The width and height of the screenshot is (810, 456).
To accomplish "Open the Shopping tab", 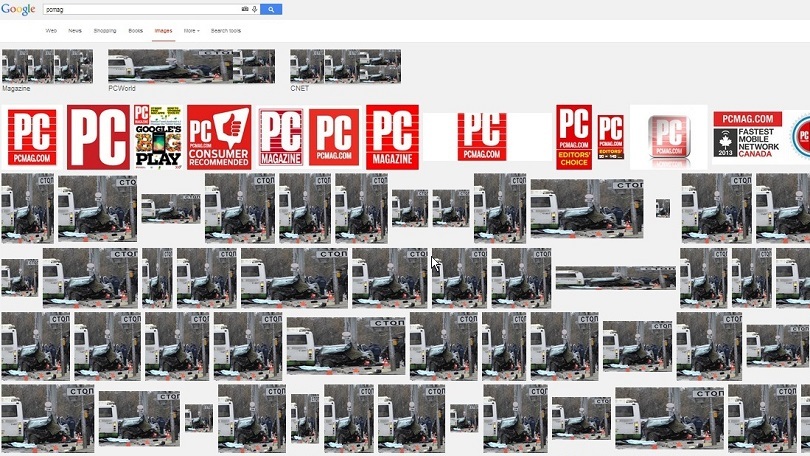I will coord(105,31).
